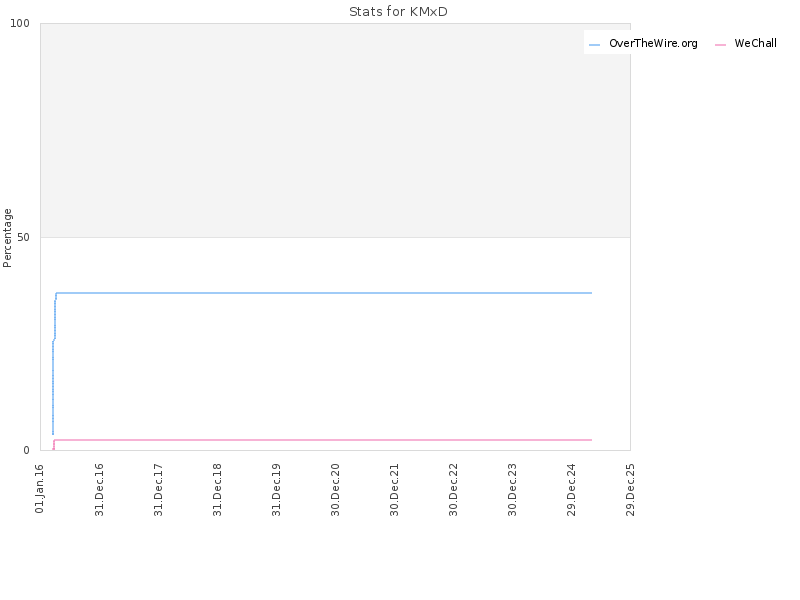Click the blue OverTheWire.org data line
The image size is (800, 600).
pos(323,293)
